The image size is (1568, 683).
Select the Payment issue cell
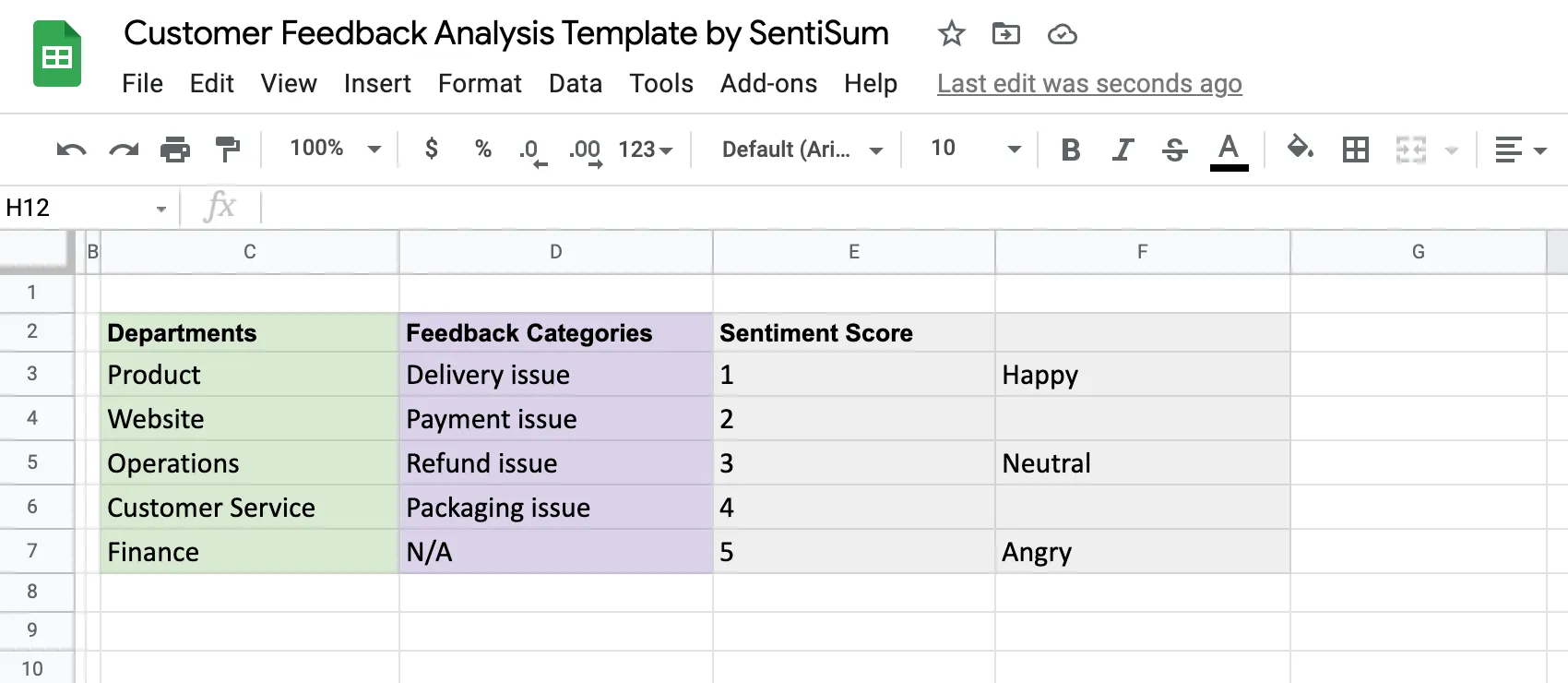556,419
